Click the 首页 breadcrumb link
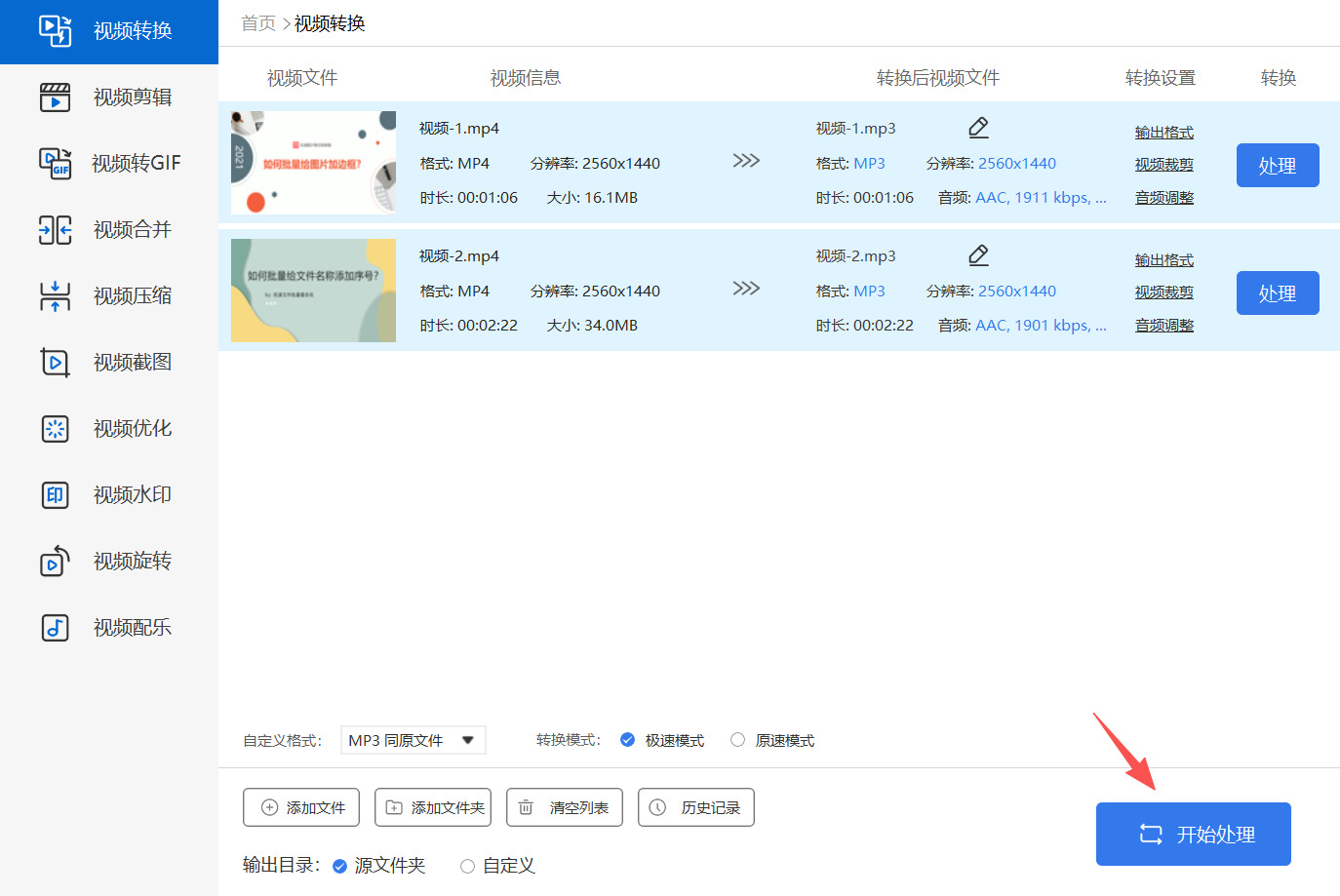 (258, 23)
